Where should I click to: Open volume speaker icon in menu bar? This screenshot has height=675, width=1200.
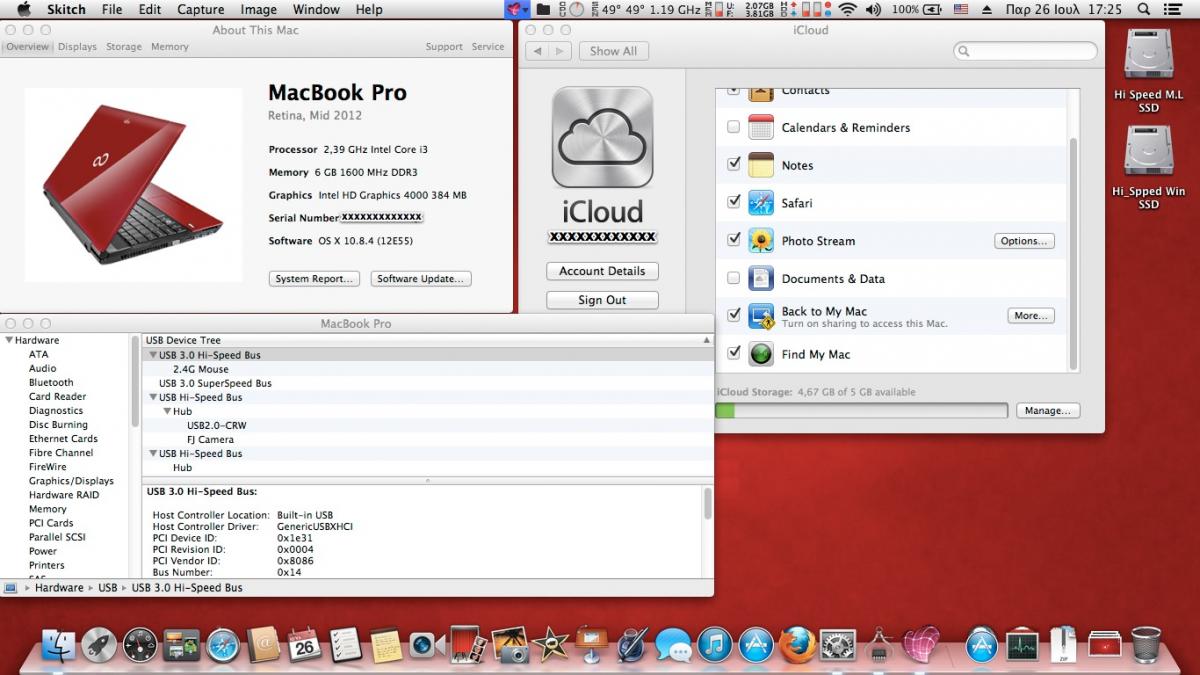pyautogui.click(x=873, y=9)
